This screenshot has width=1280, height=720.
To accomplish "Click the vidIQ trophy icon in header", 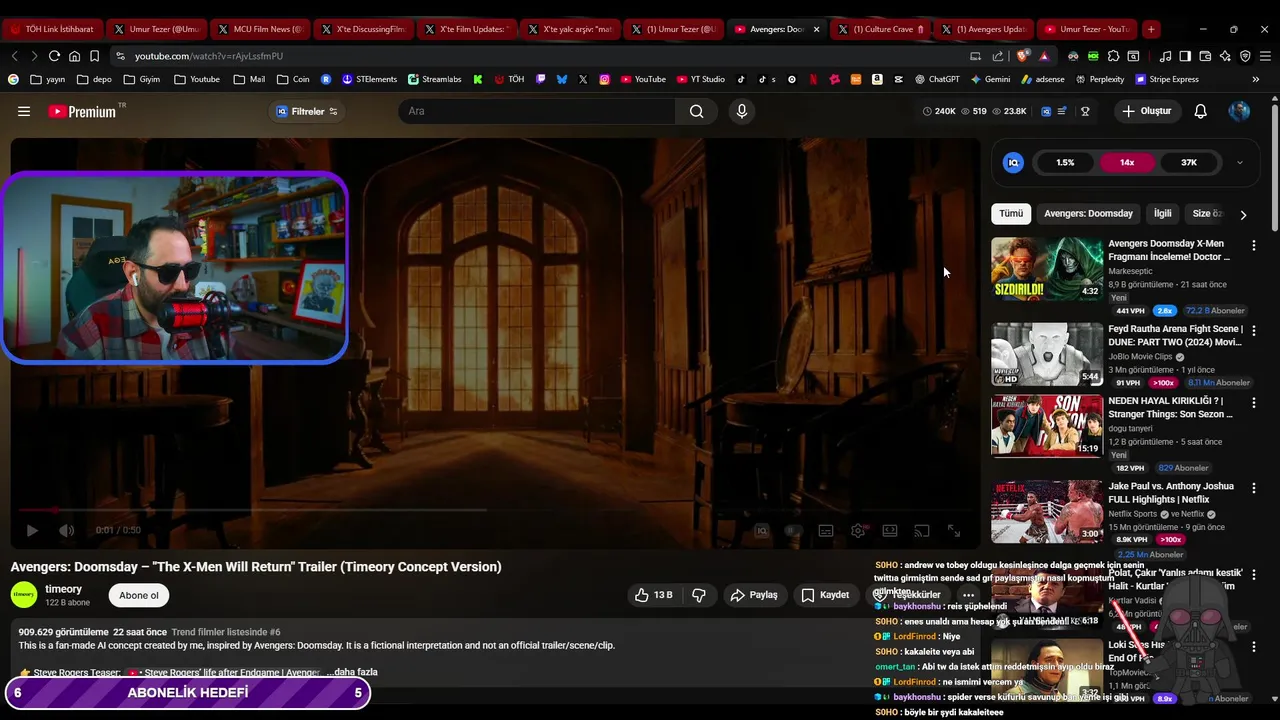I will coord(1085,111).
